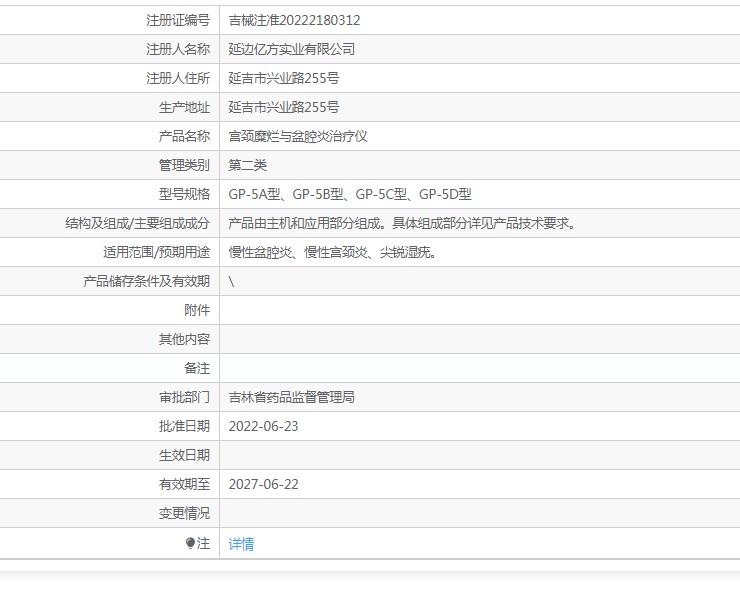Click the 注册证编号 label

[x=178, y=20]
